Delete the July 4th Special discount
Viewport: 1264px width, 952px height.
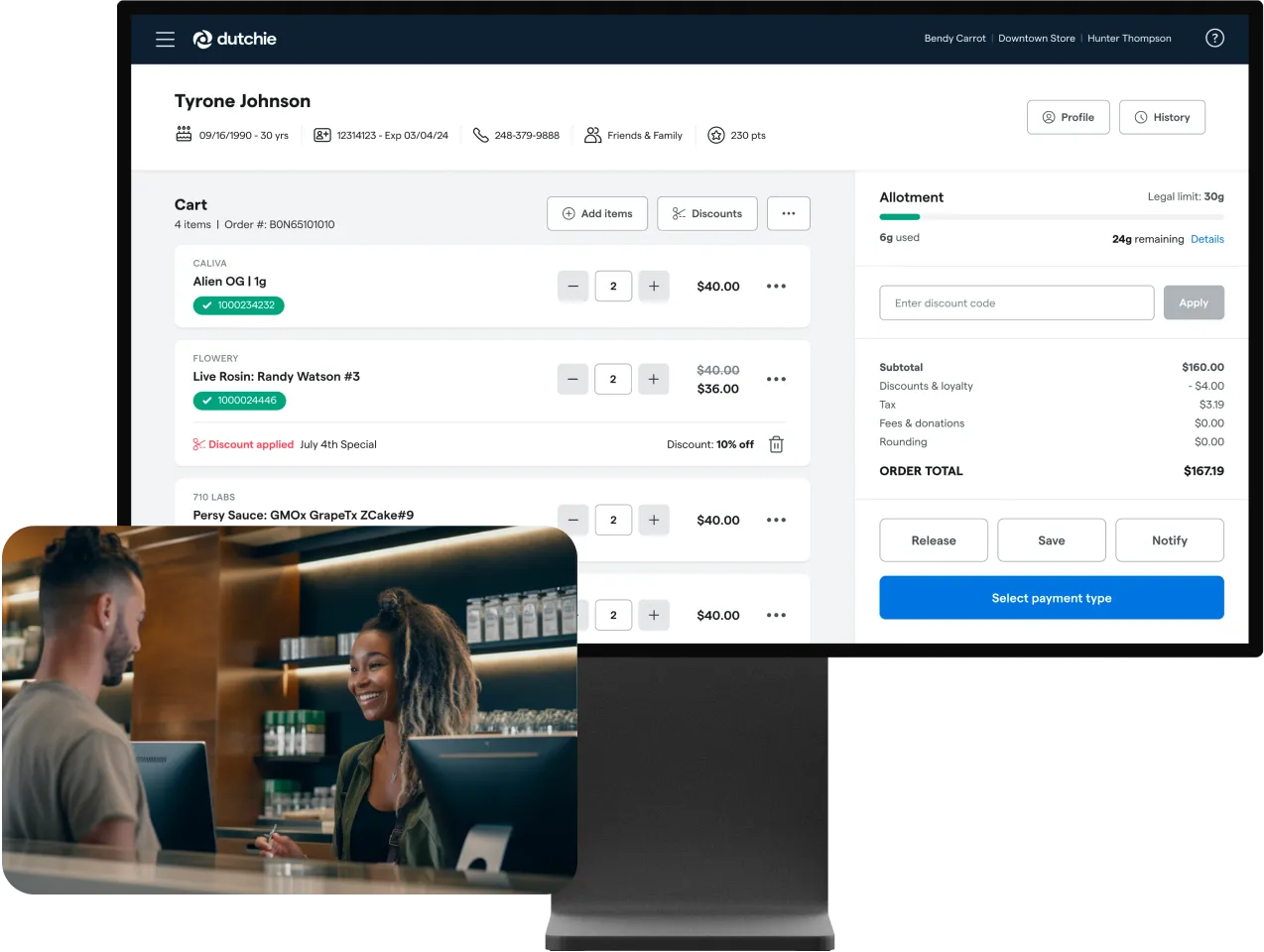click(777, 444)
